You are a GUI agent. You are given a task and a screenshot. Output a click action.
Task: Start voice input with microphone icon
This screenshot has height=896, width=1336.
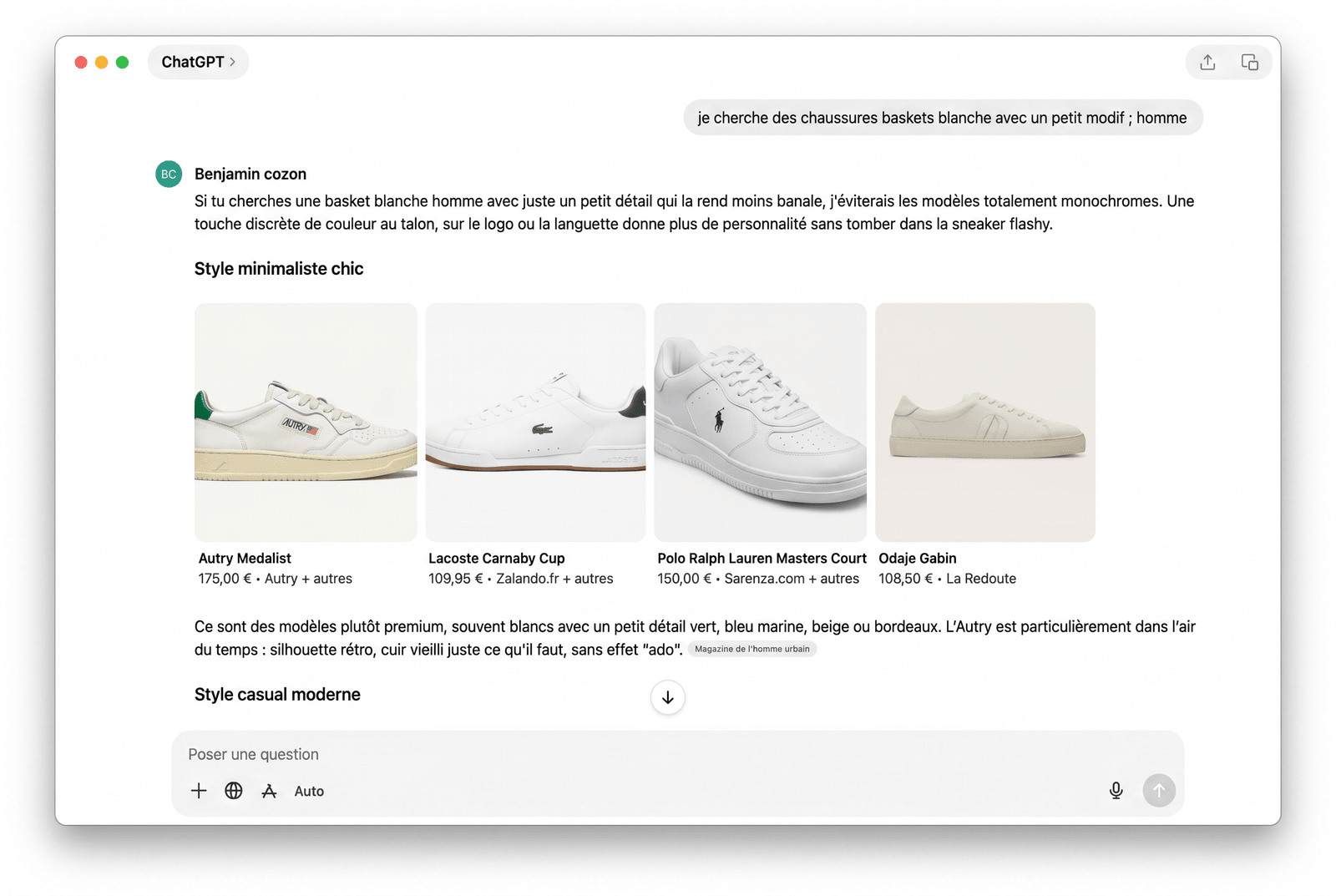[x=1116, y=791]
